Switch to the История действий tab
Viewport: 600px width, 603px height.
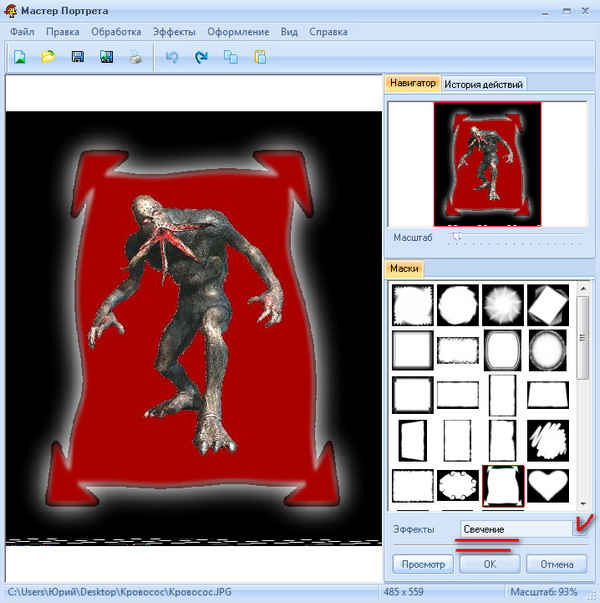(484, 84)
